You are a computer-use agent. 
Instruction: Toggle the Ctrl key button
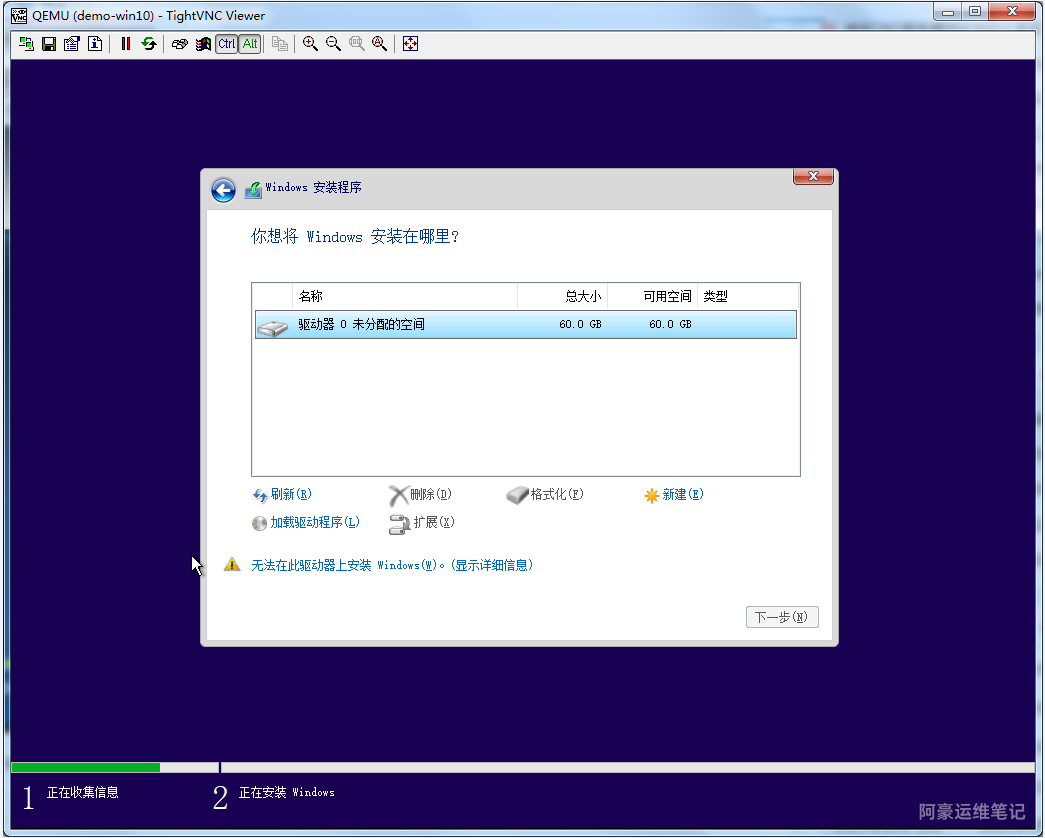click(x=227, y=44)
